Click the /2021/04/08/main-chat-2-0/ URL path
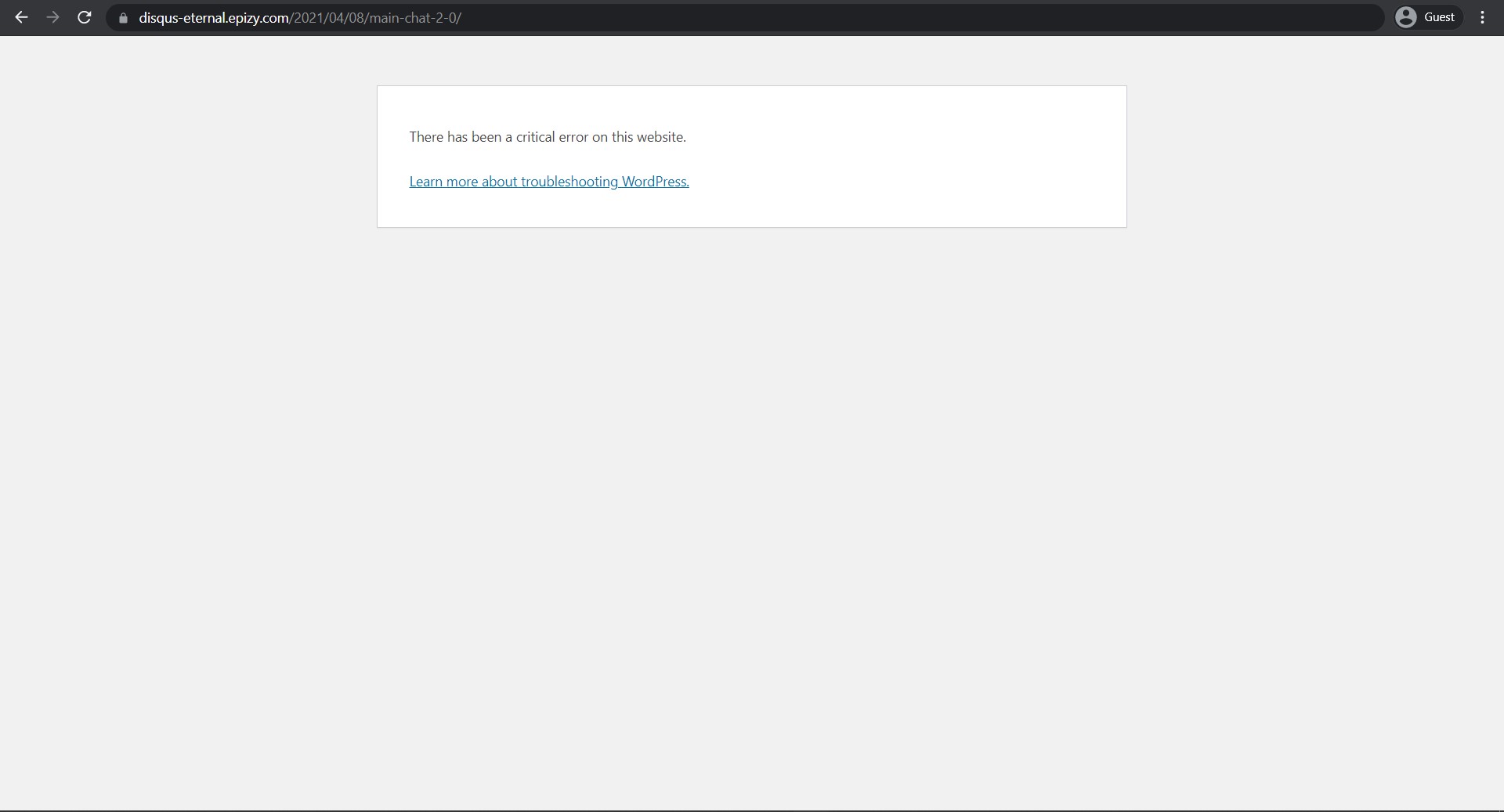Screen dimensions: 1504x812 pos(376,18)
